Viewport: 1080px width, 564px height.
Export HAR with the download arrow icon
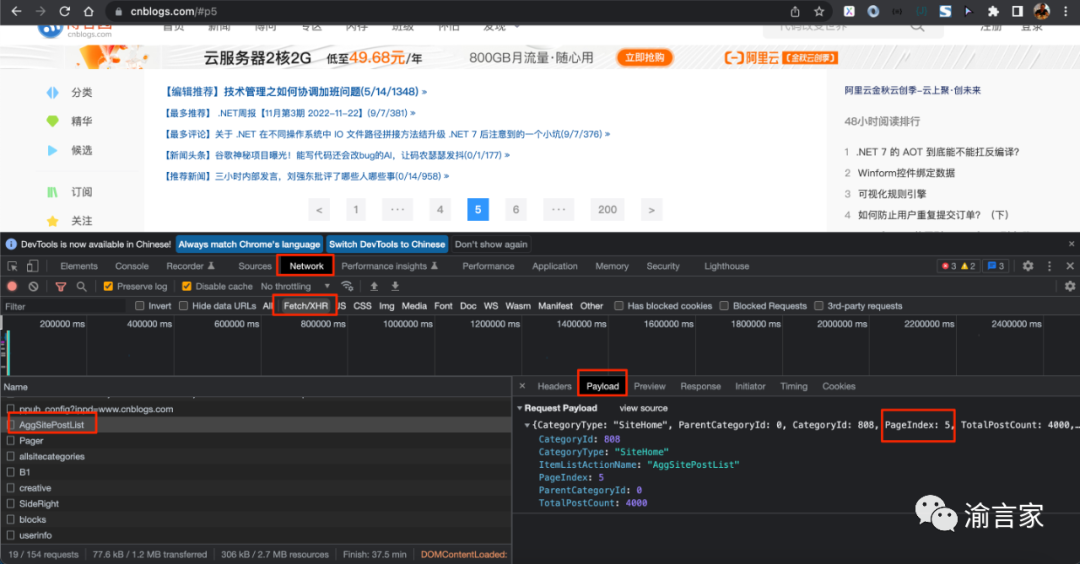tap(395, 286)
